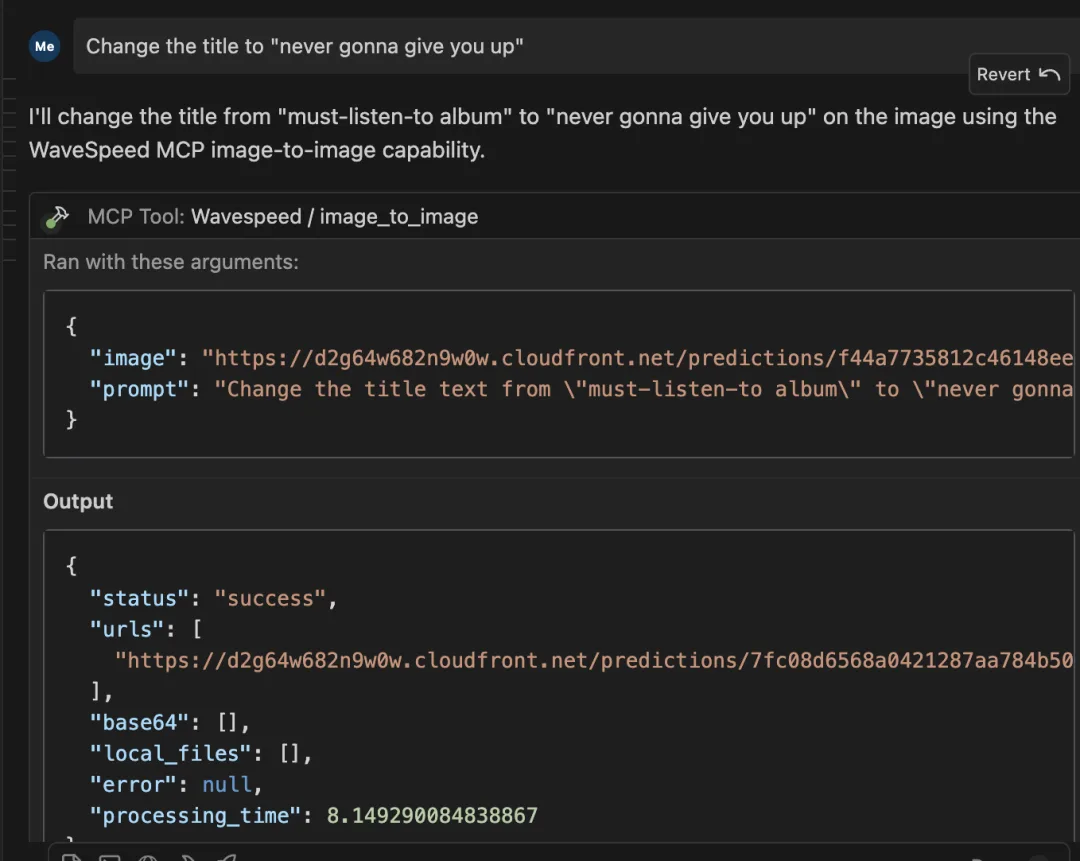Image resolution: width=1080 pixels, height=861 pixels.
Task: Open the cloudfront URL in output urls
Action: point(594,661)
